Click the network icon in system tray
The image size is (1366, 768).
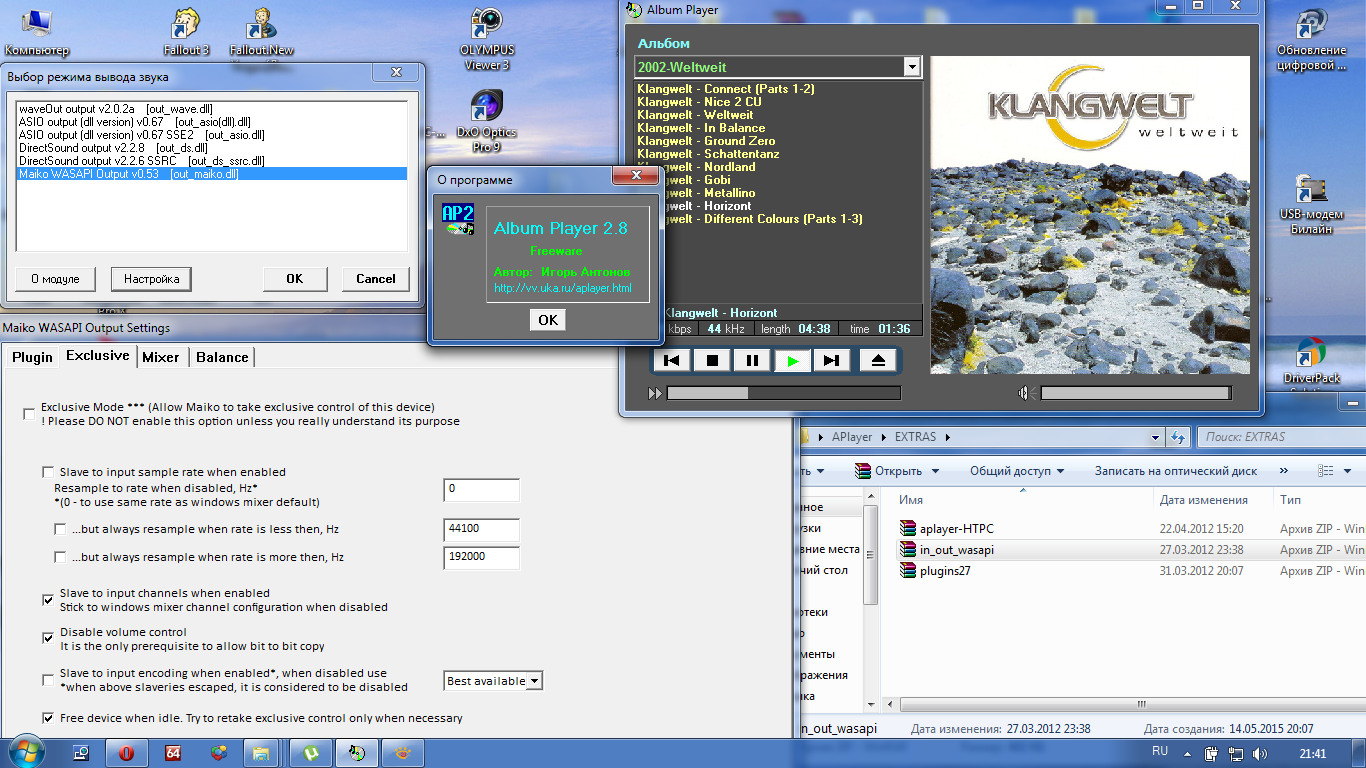1235,753
